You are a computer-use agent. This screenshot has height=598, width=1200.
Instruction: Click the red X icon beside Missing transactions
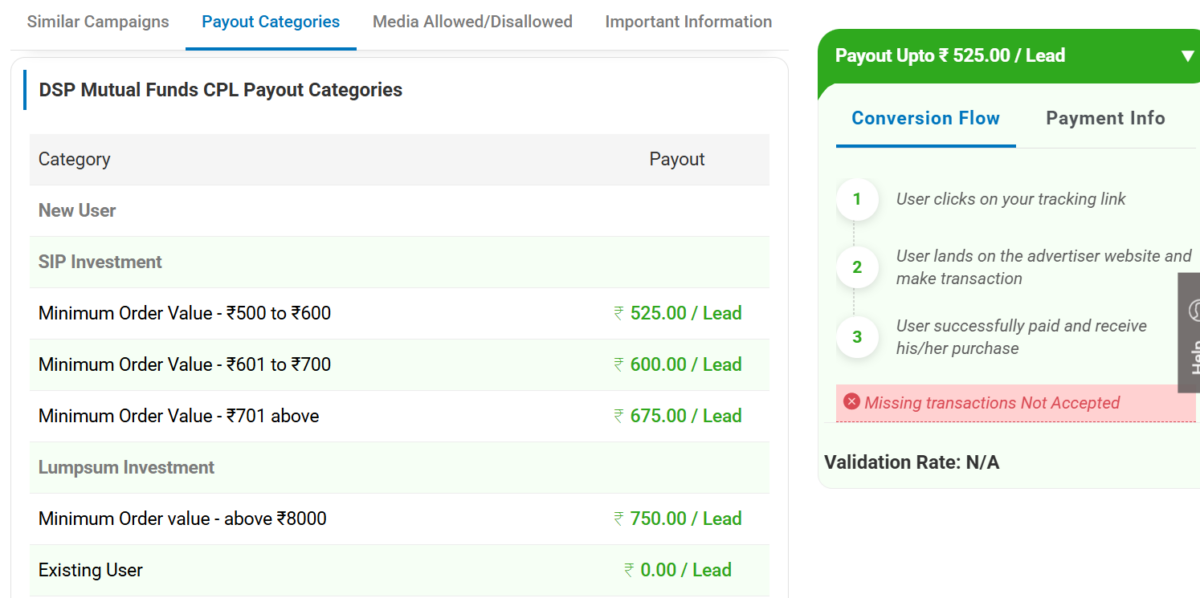pos(851,402)
